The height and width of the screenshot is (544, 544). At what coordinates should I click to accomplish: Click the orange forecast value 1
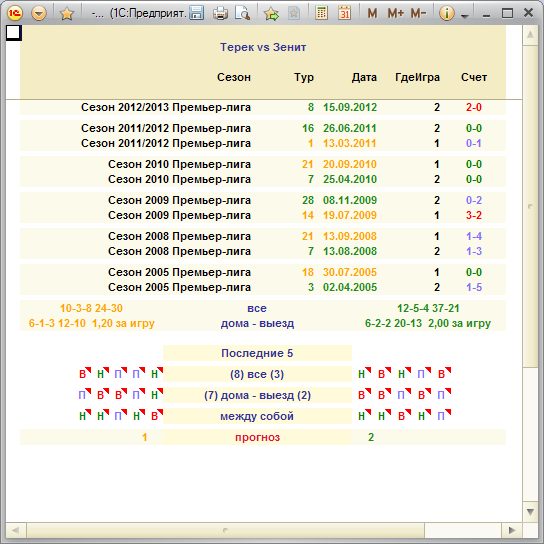tap(145, 437)
